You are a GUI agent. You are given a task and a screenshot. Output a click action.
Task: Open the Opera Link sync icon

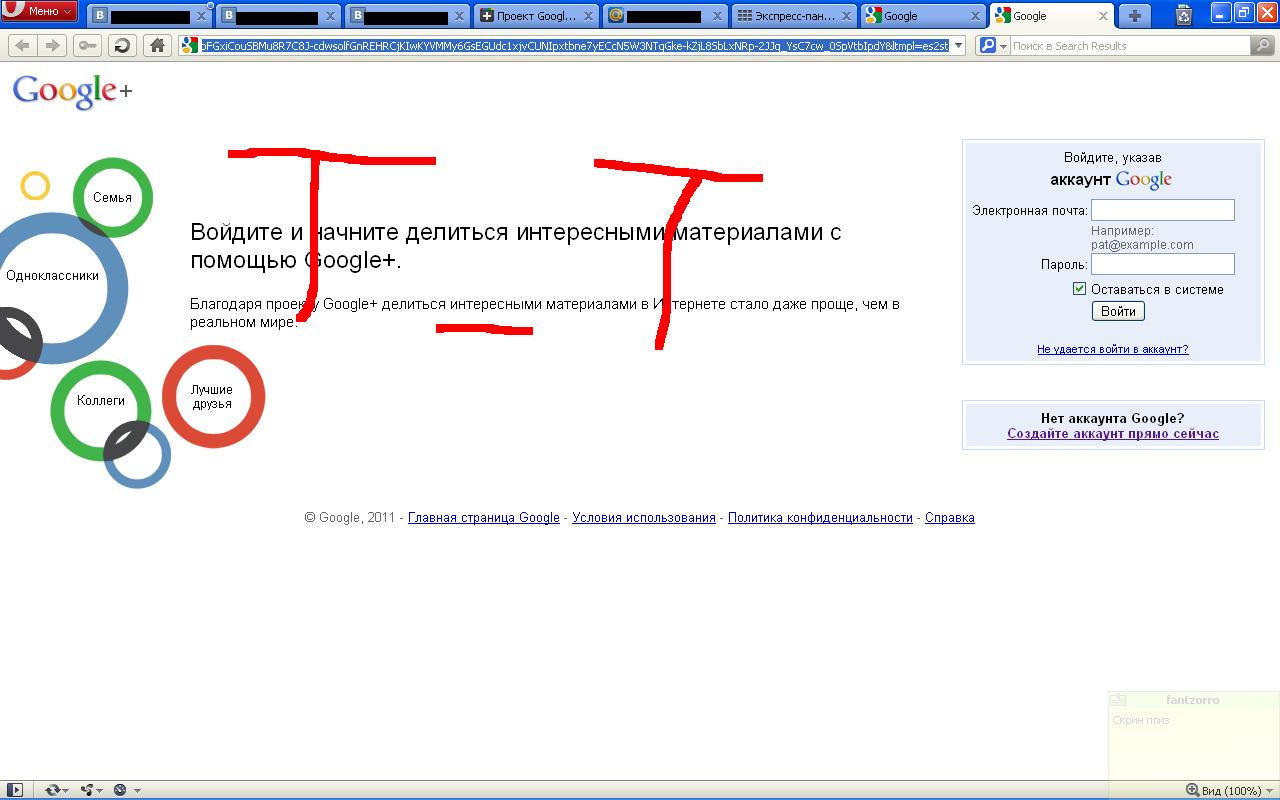[52, 790]
